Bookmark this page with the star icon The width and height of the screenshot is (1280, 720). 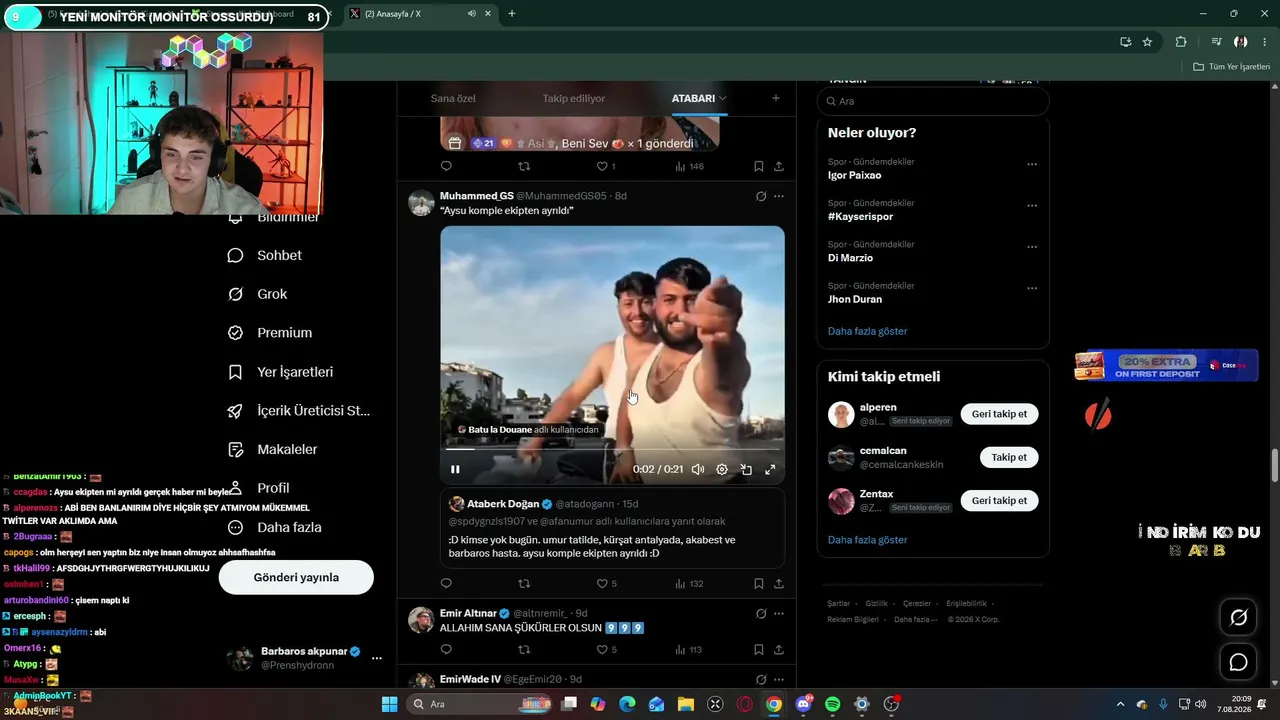tap(1147, 42)
